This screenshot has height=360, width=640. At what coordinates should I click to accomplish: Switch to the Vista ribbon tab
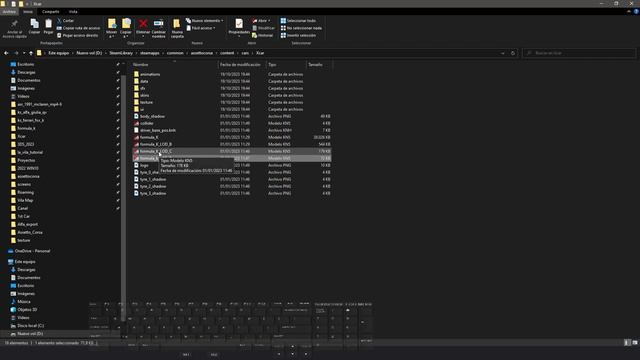click(x=73, y=12)
